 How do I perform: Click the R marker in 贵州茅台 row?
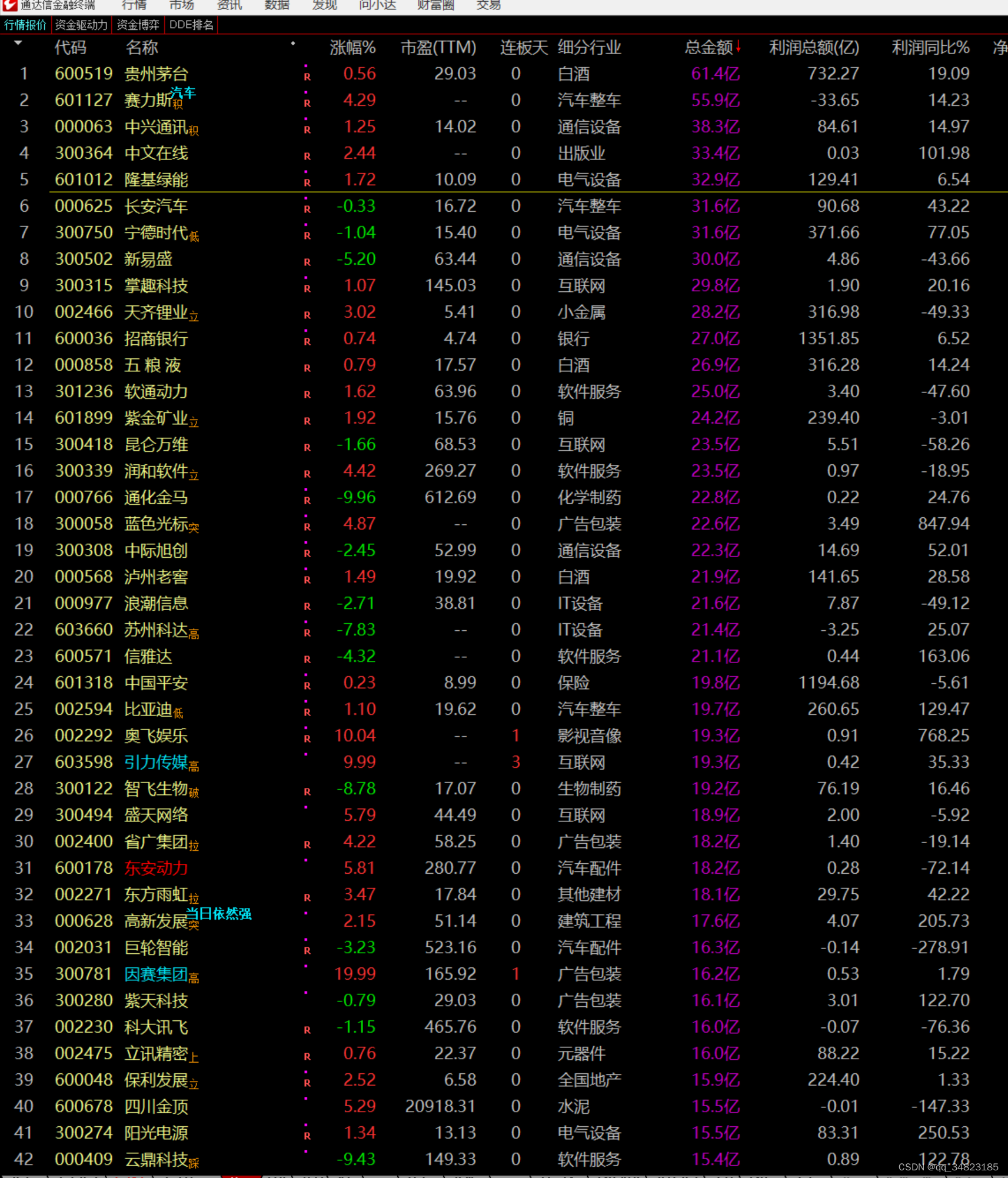[307, 76]
